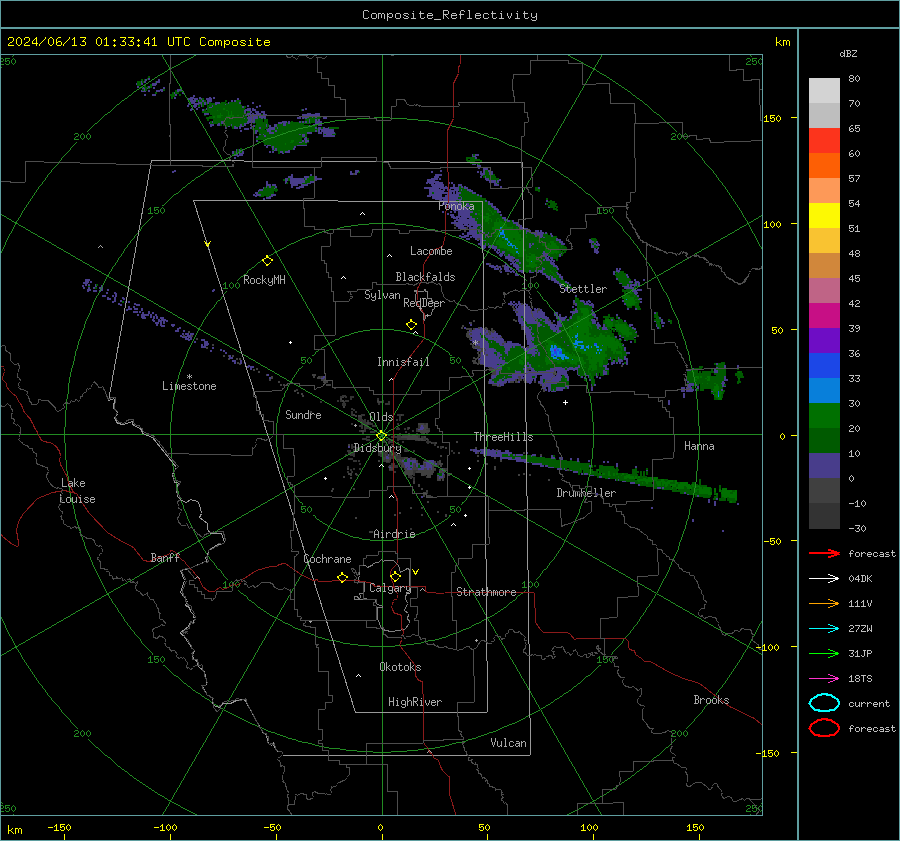Image resolution: width=900 pixels, height=841 pixels.
Task: Click the cyan 27ZW arrow icon
Action: 824,629
